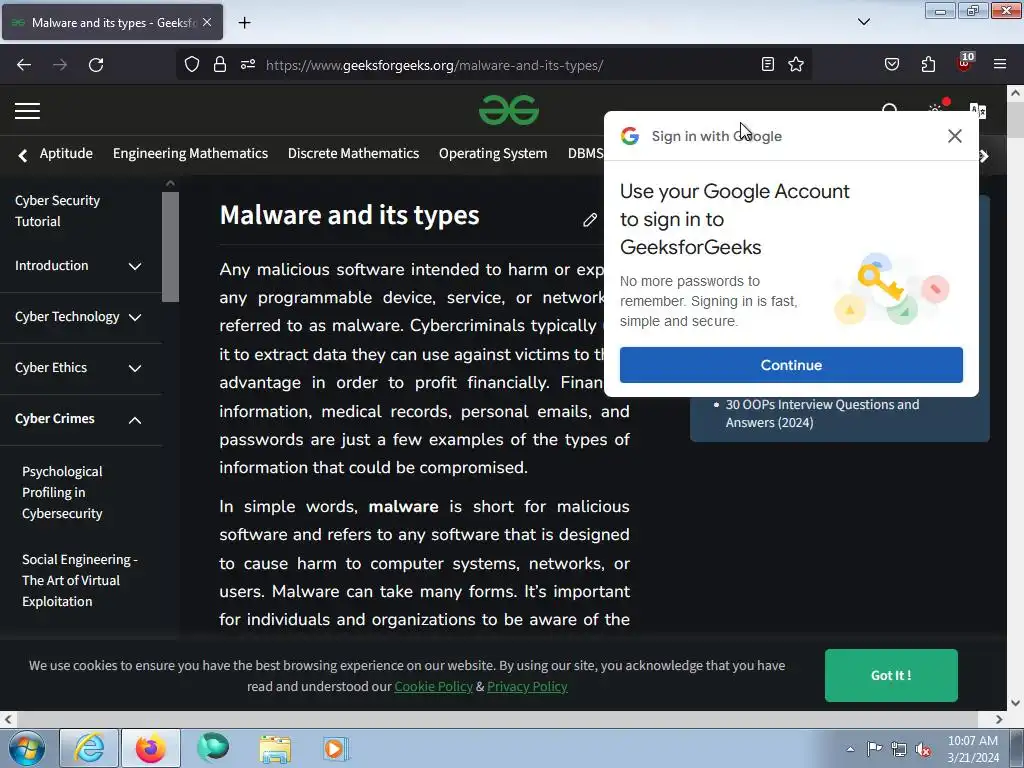Click the sidebar vertical scrollbar thumb

(170, 247)
